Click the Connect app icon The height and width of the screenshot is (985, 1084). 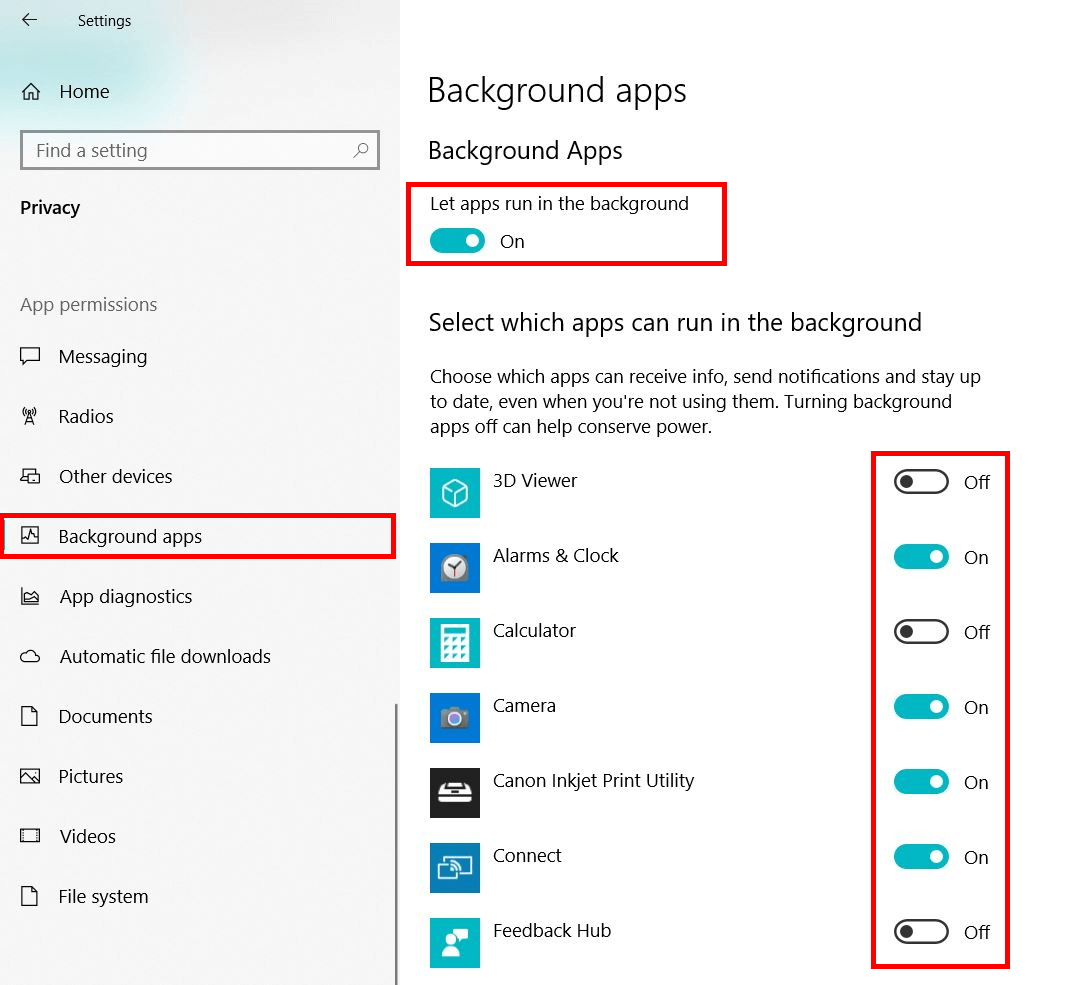[454, 867]
